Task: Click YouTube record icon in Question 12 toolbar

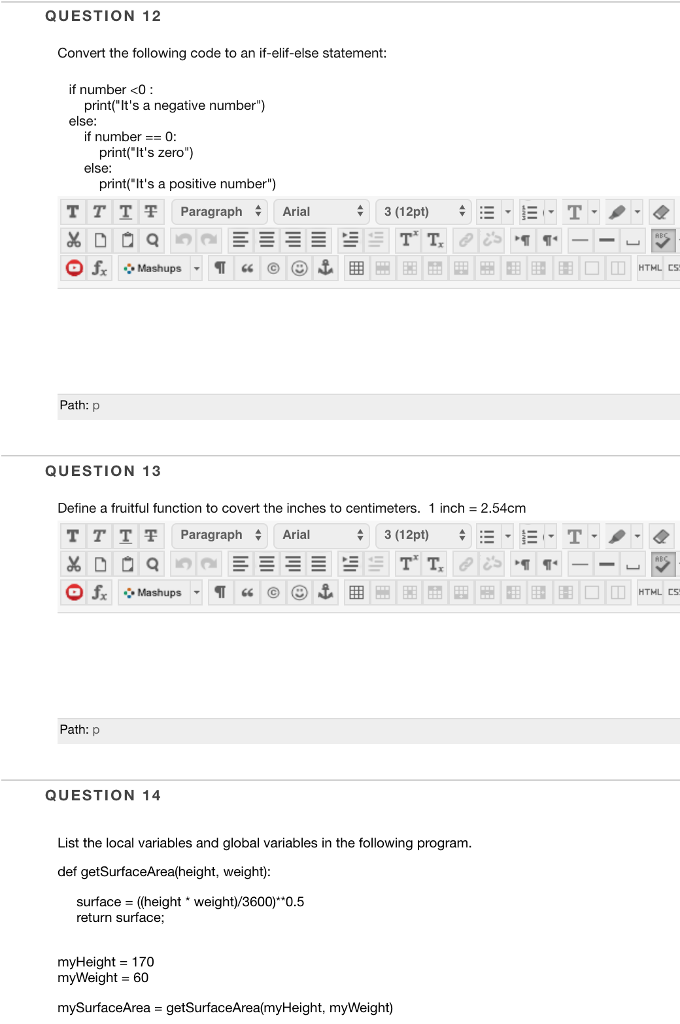Action: (74, 268)
